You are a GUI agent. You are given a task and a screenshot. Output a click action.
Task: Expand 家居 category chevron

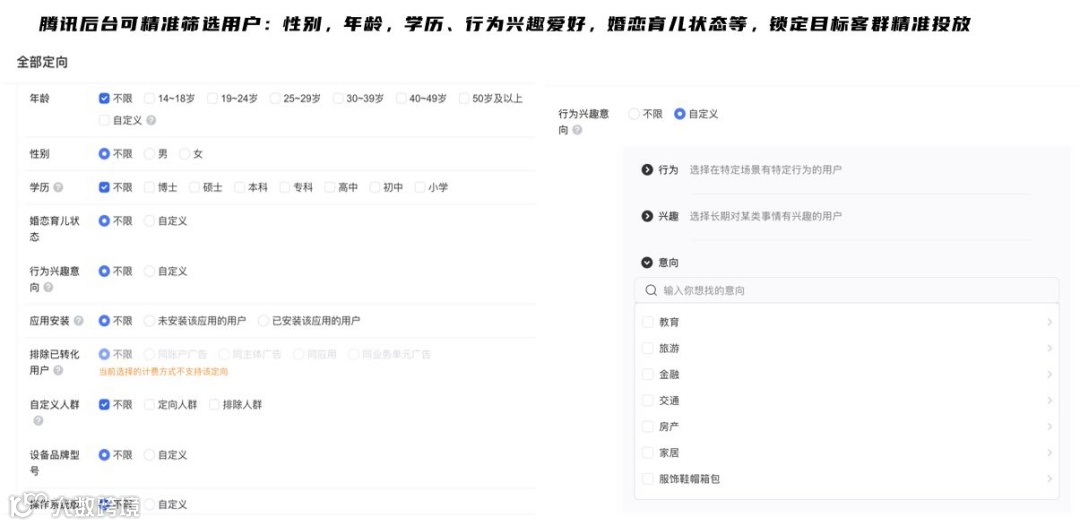coord(1050,453)
